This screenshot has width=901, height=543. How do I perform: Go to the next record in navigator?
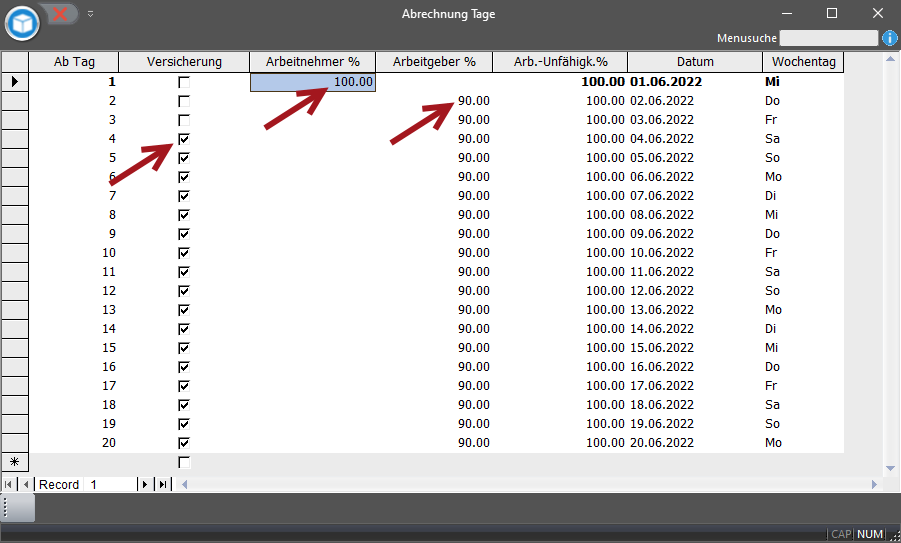[x=145, y=484]
